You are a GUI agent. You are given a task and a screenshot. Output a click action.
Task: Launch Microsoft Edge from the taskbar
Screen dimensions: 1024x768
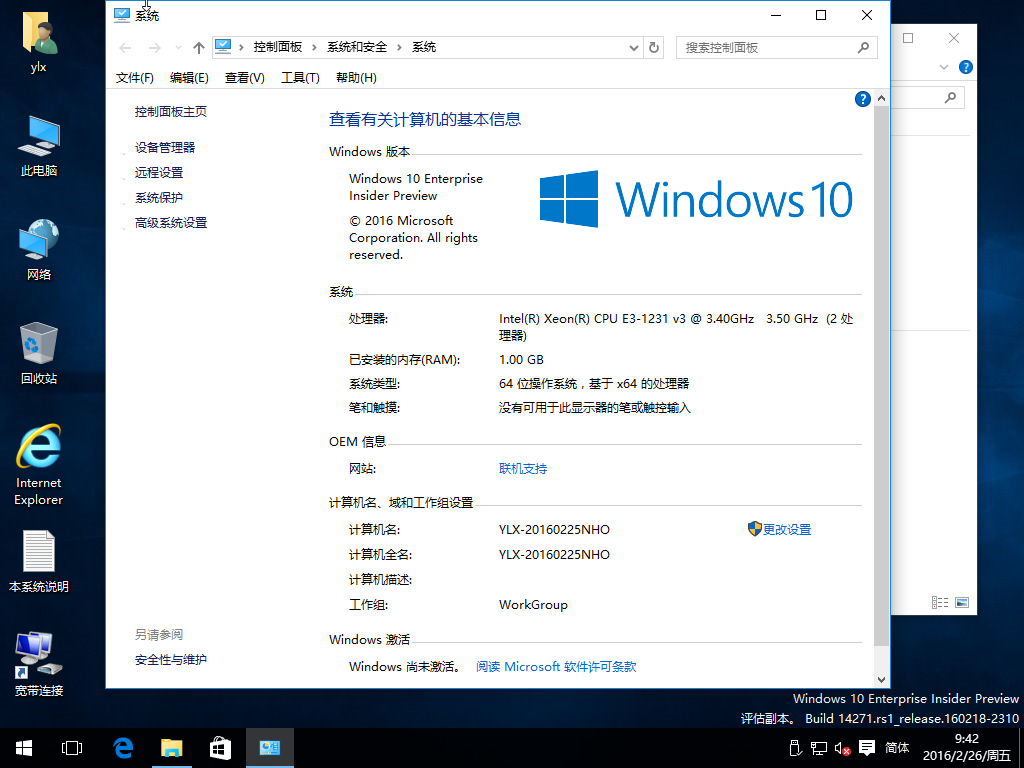123,747
